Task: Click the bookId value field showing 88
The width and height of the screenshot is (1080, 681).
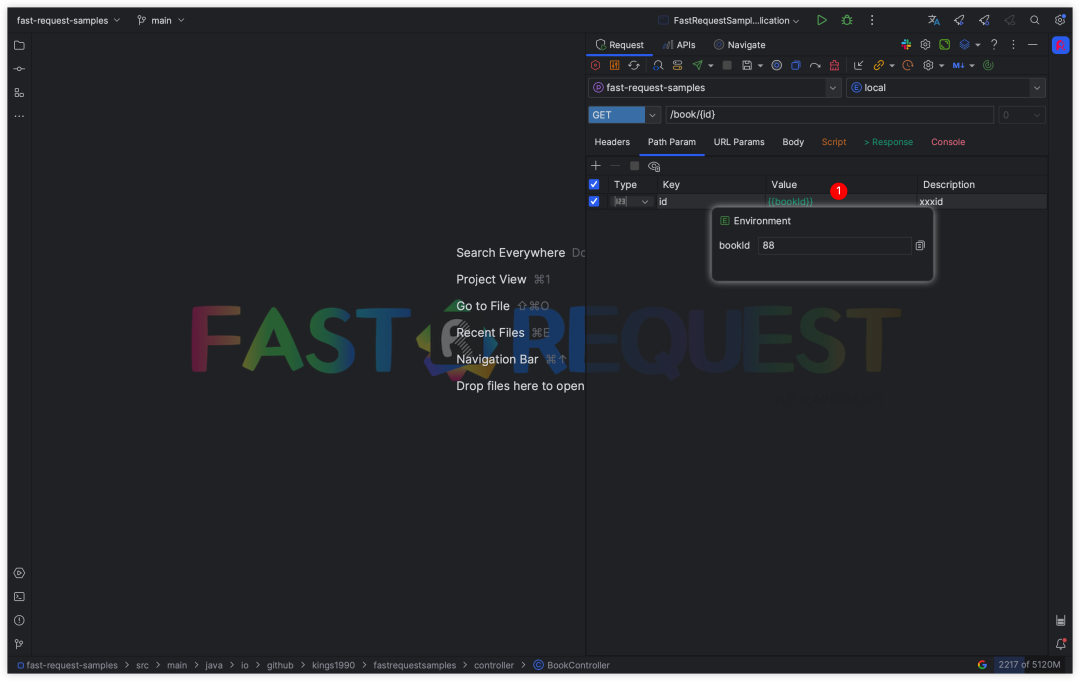Action: [x=834, y=246]
